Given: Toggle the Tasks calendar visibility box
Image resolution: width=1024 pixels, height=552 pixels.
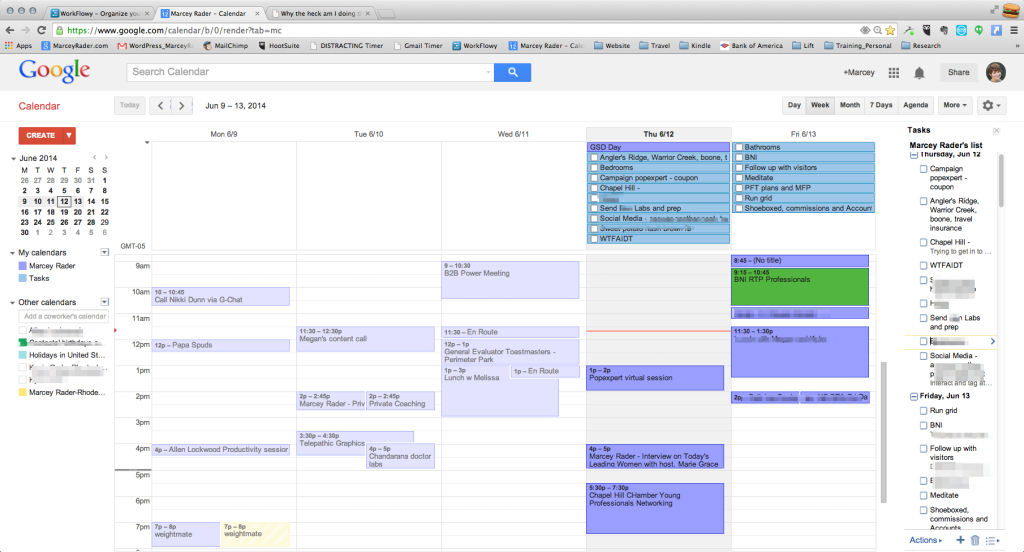Looking at the screenshot, I should point(22,278).
